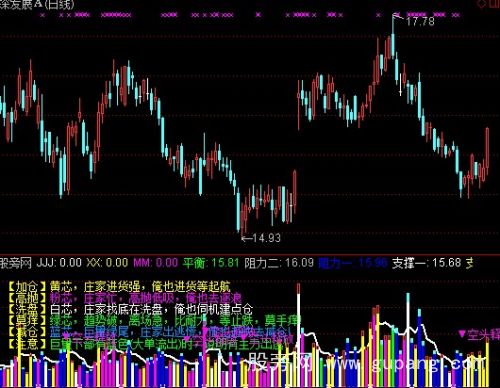This screenshot has height=388, width=500.
Task: Click the 【洗盘】白芯 legend line
Action: [x=130, y=309]
